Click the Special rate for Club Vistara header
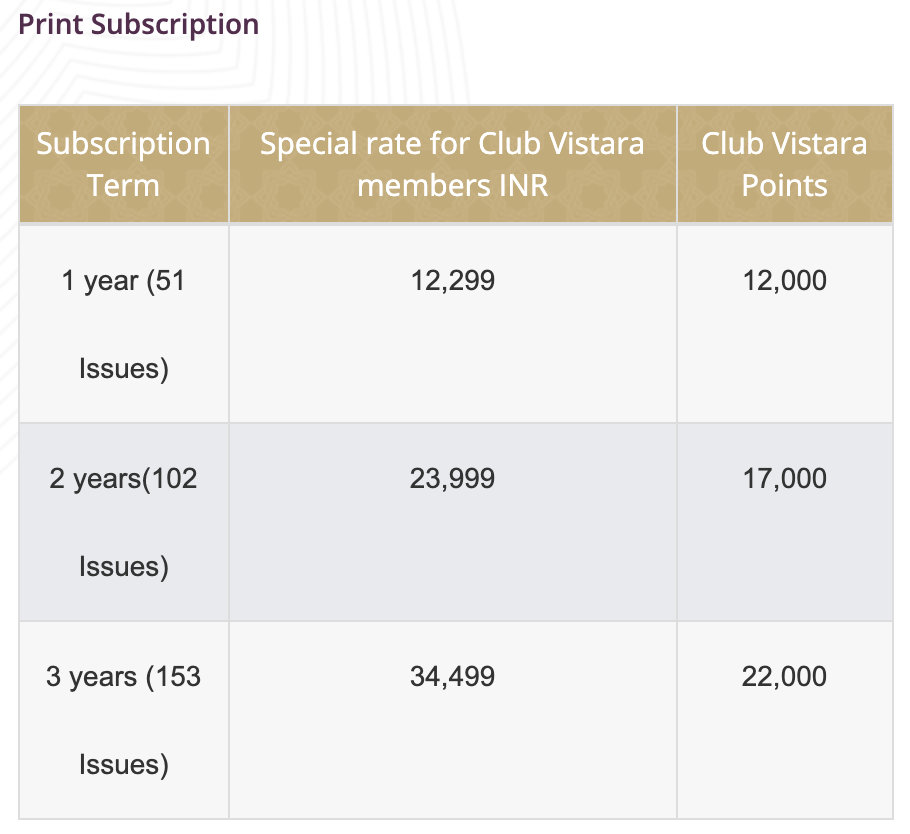910x834 pixels. click(453, 164)
